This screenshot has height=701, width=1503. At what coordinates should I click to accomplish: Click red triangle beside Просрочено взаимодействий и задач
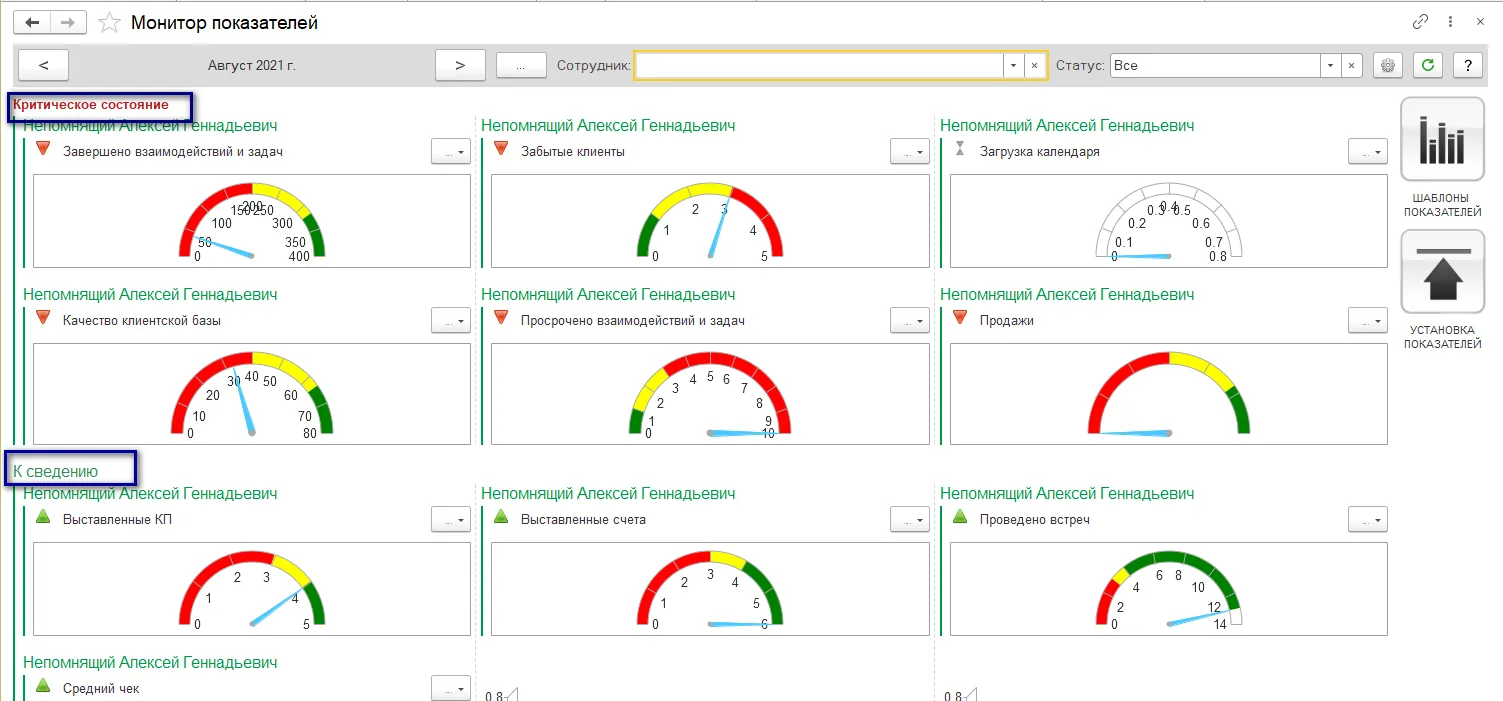pos(501,317)
